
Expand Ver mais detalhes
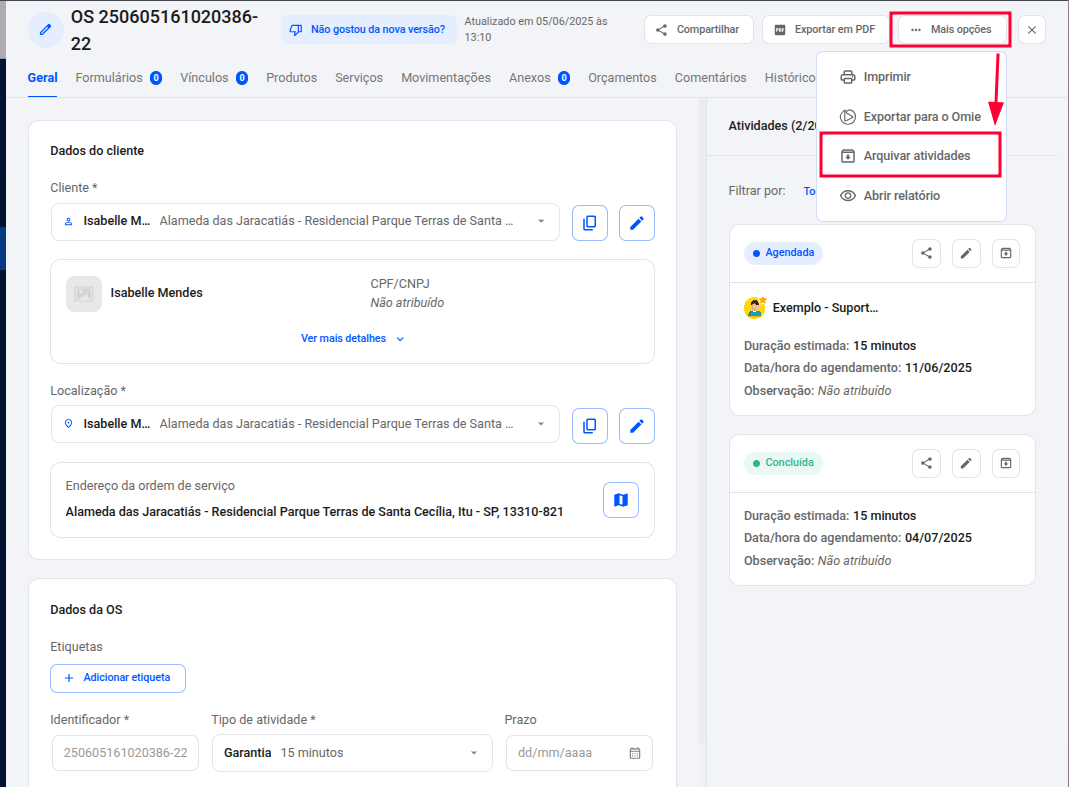(x=352, y=339)
